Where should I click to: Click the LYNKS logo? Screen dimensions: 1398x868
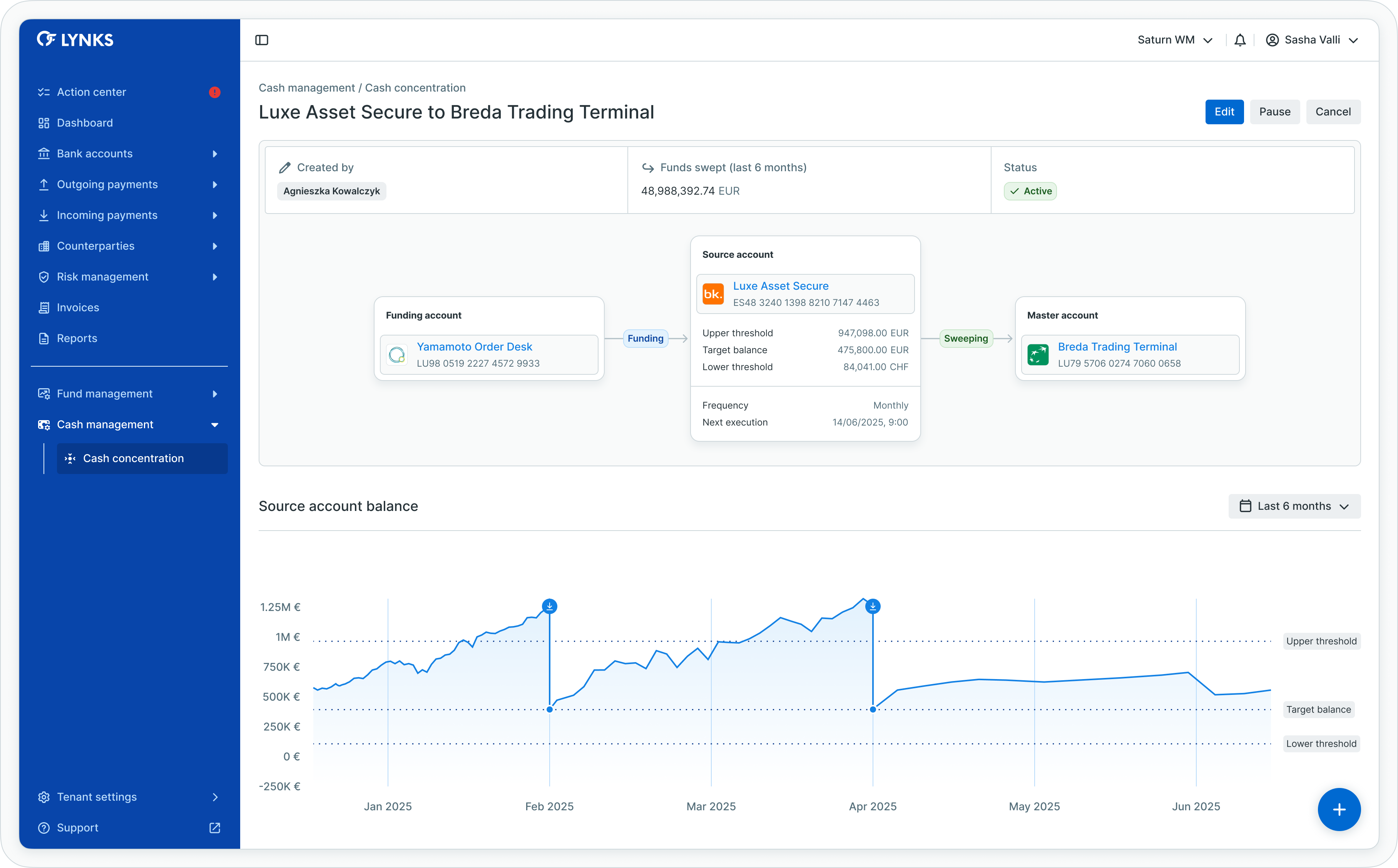tap(75, 40)
